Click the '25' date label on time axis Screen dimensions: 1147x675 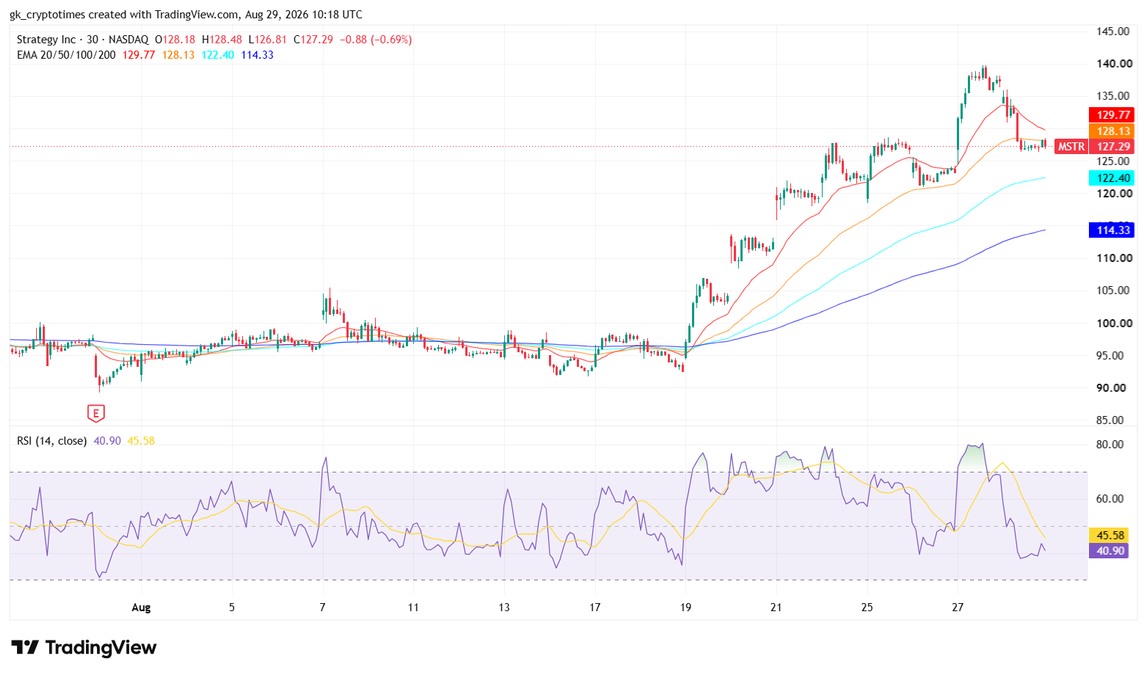click(x=867, y=607)
